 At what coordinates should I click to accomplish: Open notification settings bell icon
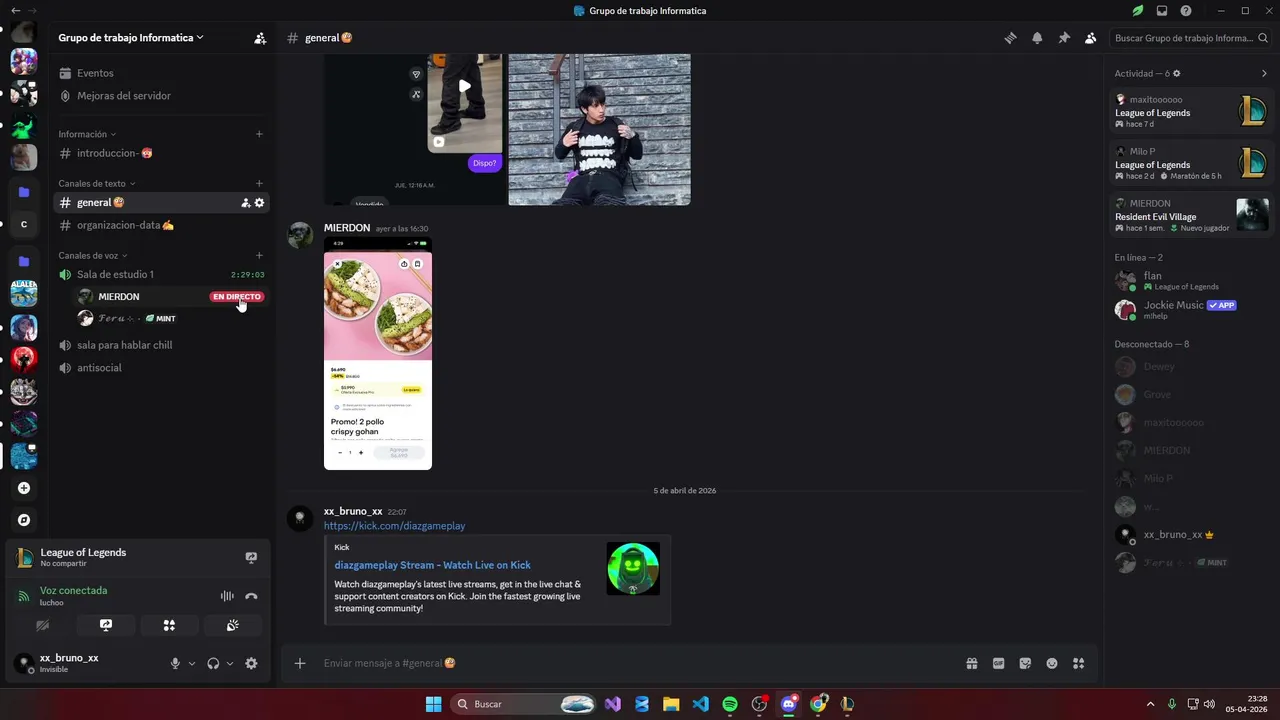(1037, 38)
